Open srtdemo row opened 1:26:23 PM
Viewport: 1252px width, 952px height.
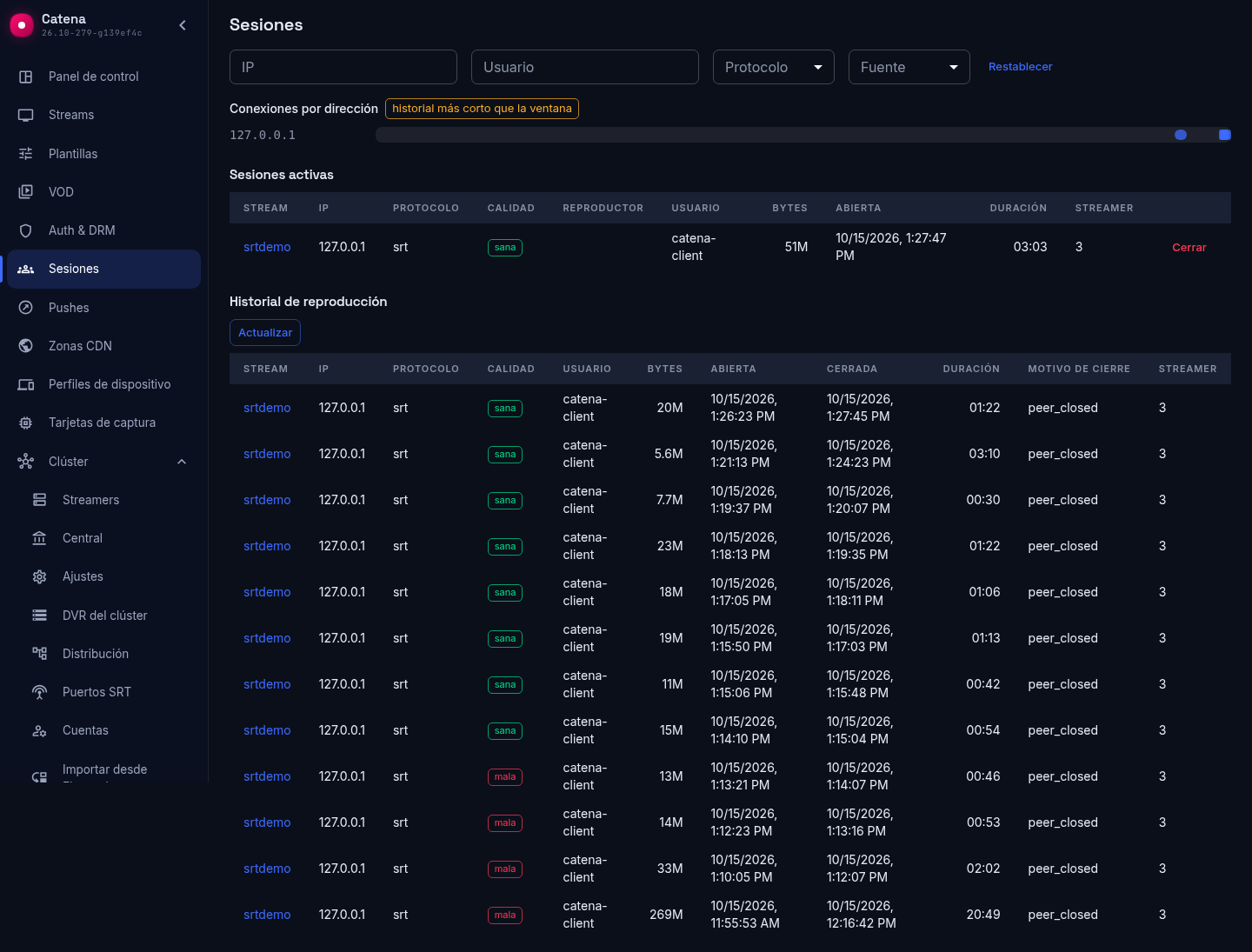coord(267,408)
